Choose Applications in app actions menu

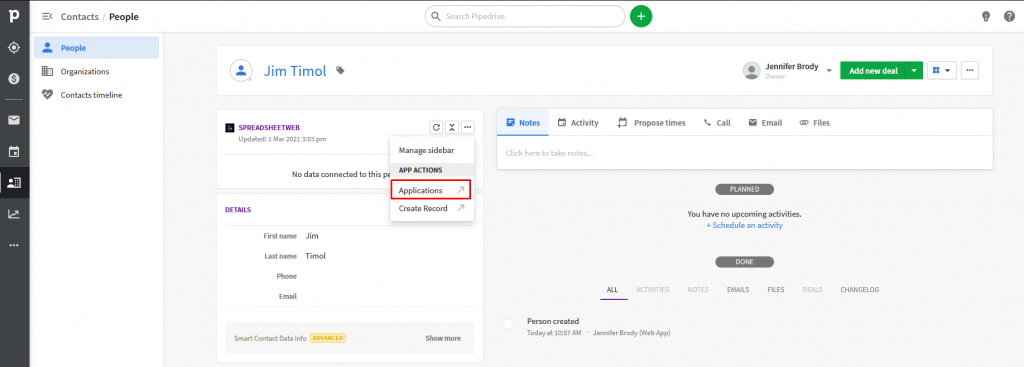coord(432,191)
